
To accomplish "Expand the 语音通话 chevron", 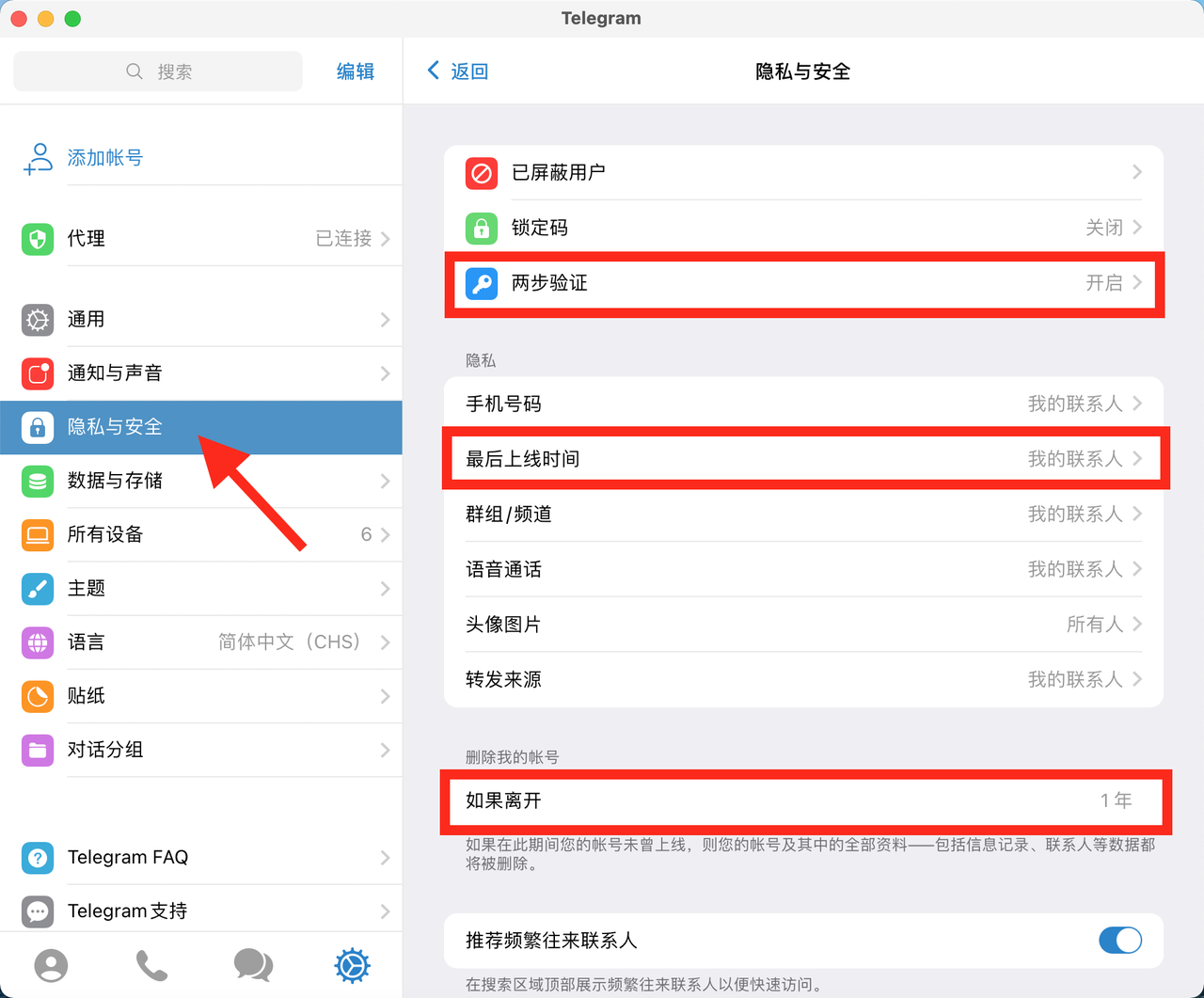I will point(1137,569).
